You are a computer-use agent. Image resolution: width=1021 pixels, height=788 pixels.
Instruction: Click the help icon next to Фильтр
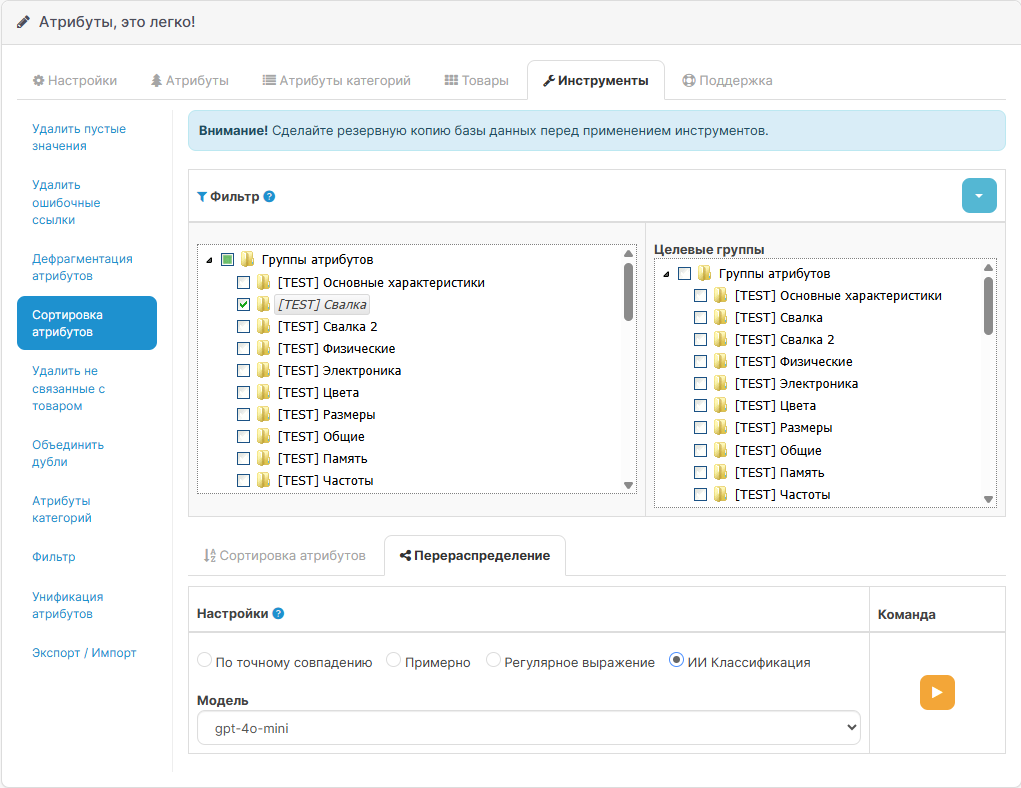[x=269, y=197]
